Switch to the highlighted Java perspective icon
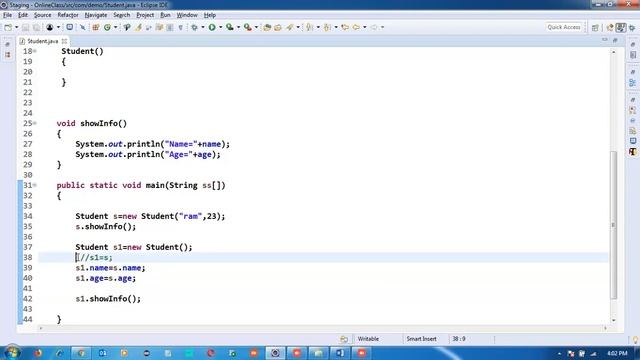 pos(621,27)
